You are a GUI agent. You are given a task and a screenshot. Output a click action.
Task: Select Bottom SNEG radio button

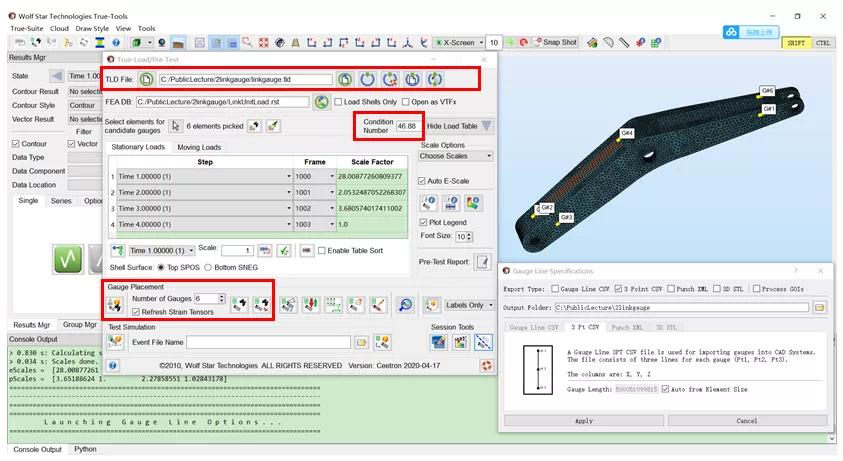click(x=208, y=267)
